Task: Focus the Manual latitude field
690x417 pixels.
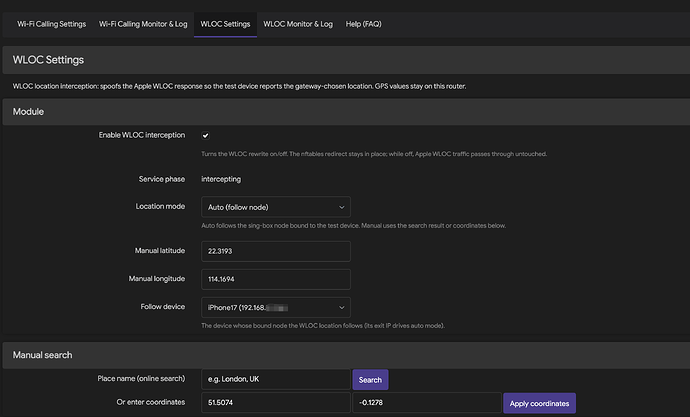Action: 276,251
